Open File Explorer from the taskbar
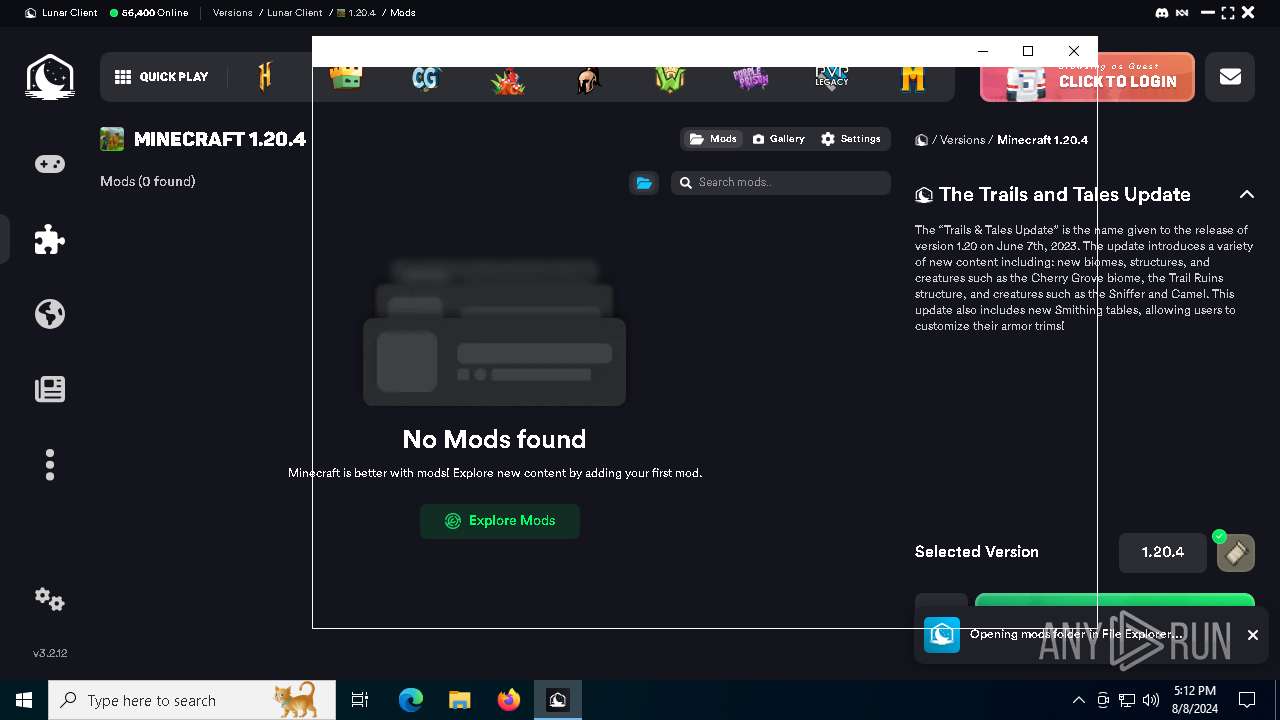This screenshot has width=1280, height=720. (459, 700)
